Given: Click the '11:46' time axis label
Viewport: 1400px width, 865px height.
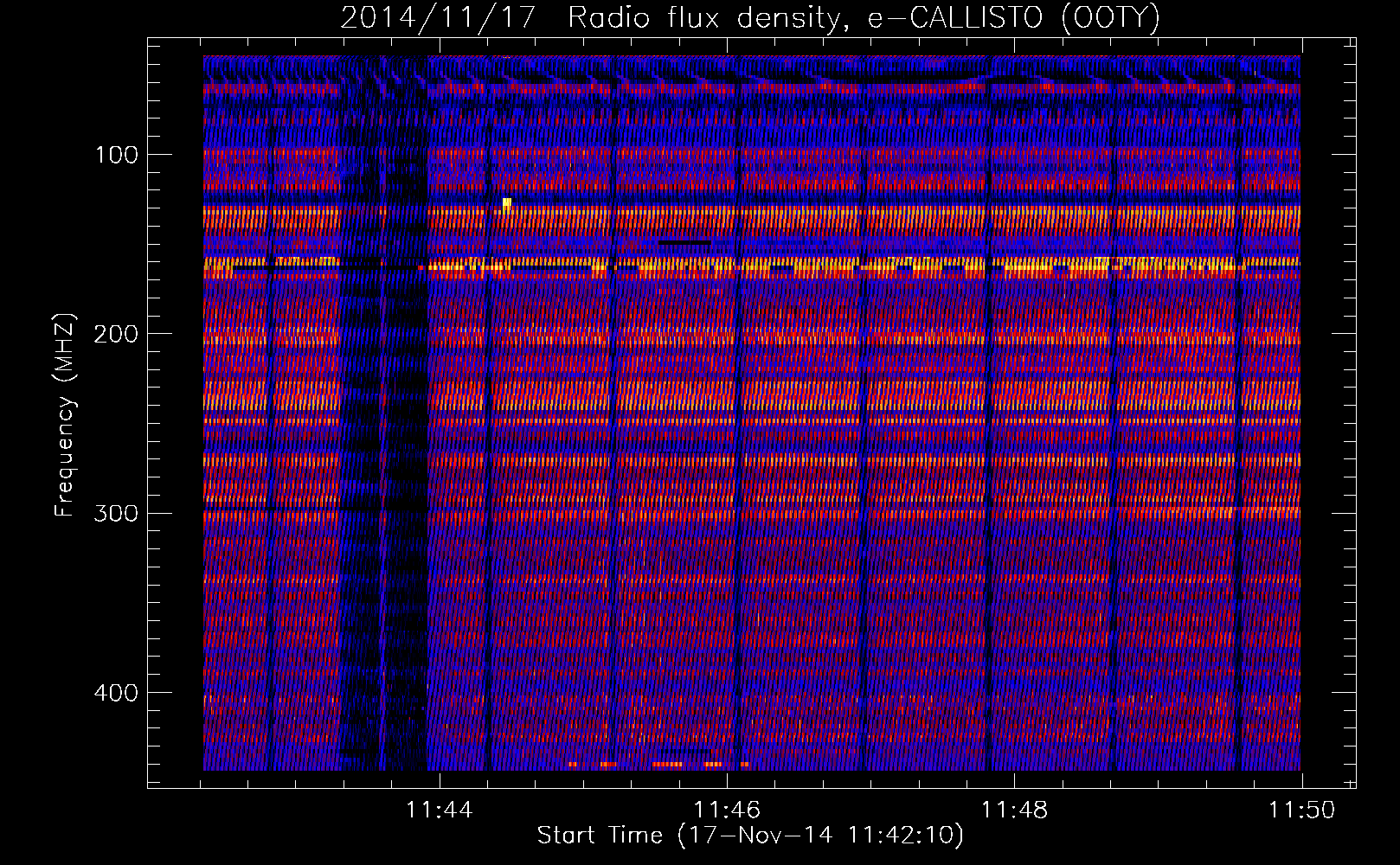Looking at the screenshot, I should (727, 810).
